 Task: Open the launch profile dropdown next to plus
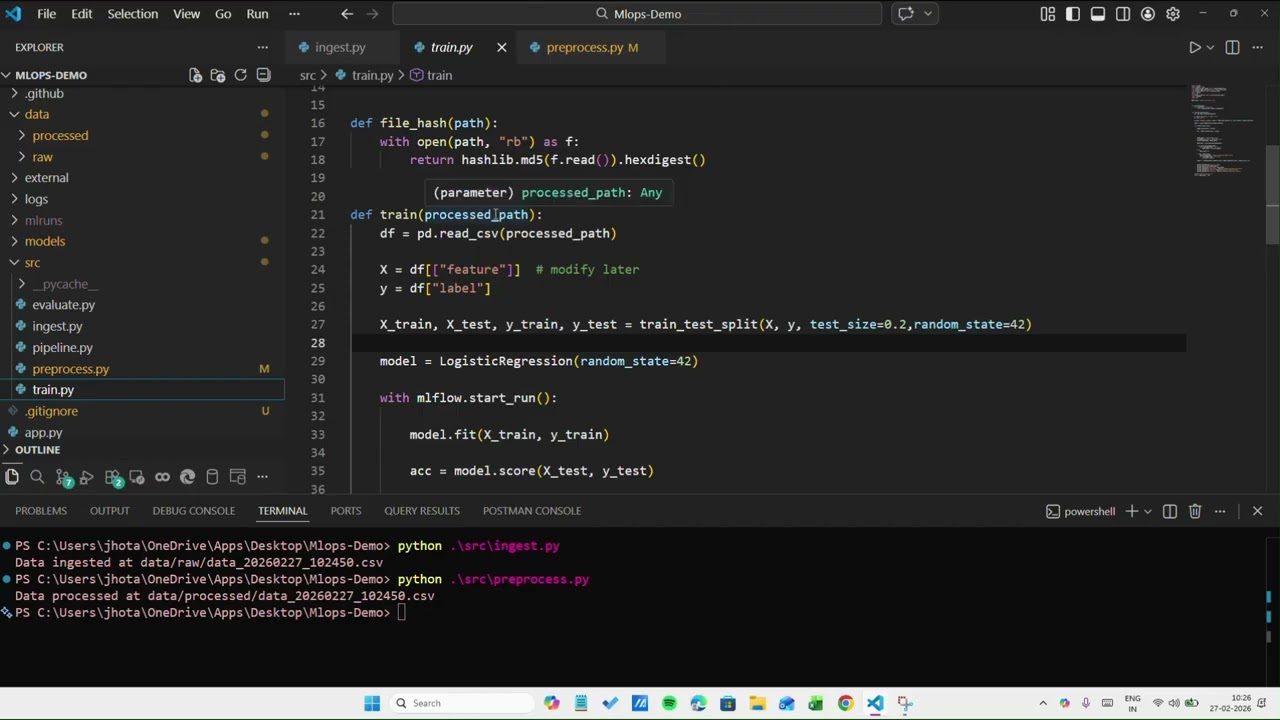pos(1147,511)
